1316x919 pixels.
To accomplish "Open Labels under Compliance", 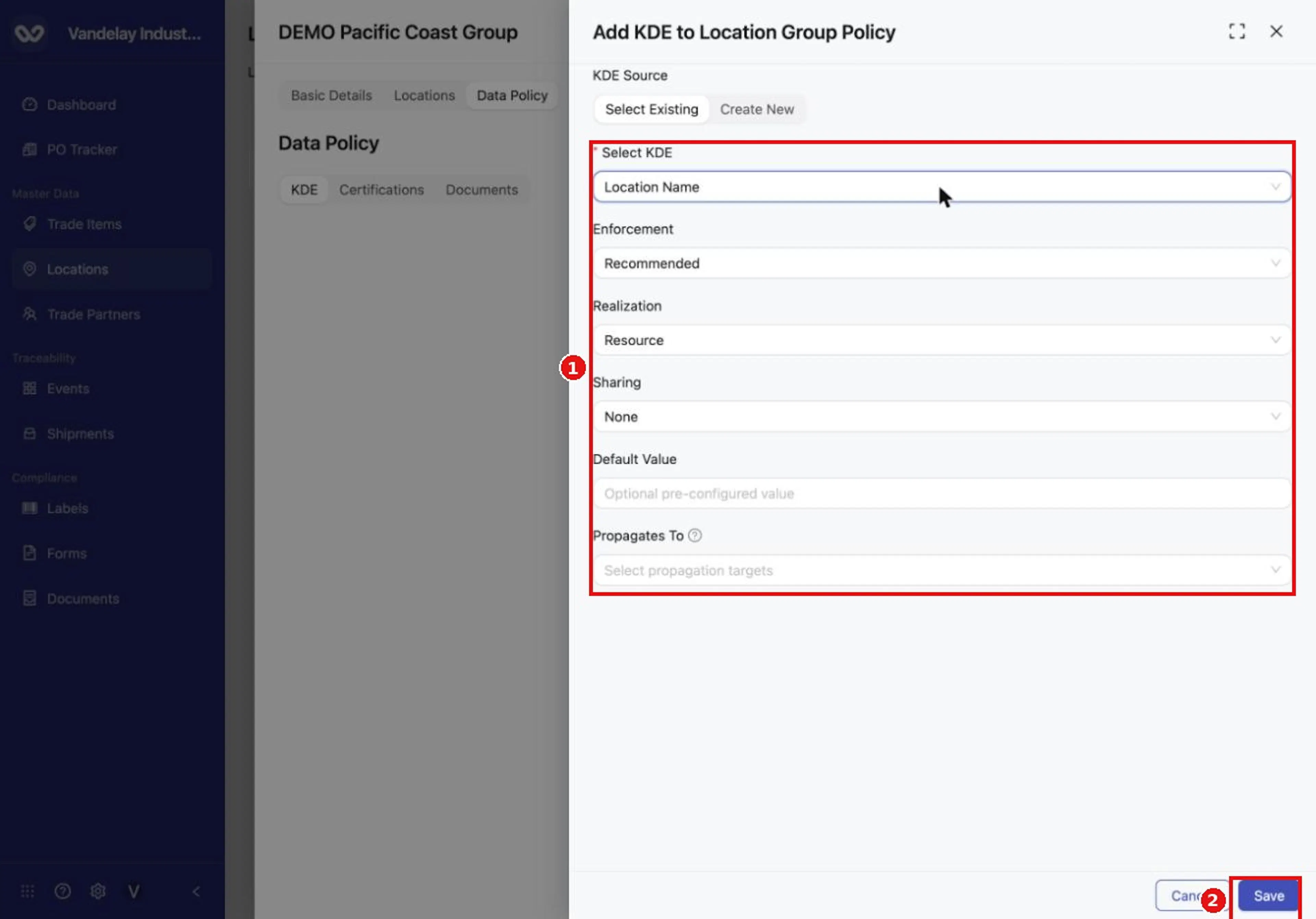I will [68, 508].
